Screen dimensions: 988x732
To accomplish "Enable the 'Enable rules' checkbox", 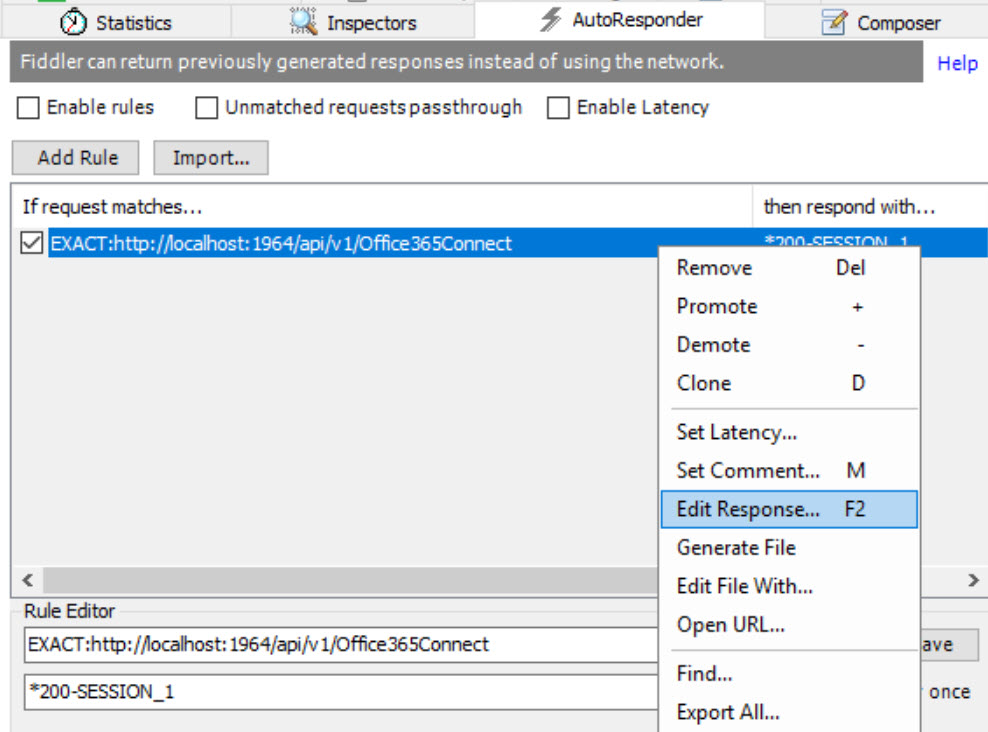I will 29,107.
